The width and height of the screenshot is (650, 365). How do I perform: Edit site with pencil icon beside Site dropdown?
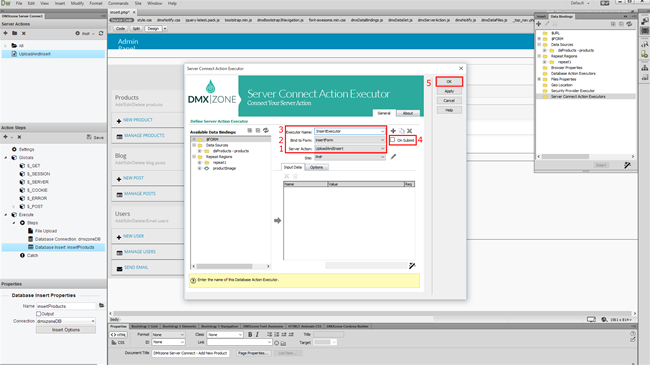[393, 157]
